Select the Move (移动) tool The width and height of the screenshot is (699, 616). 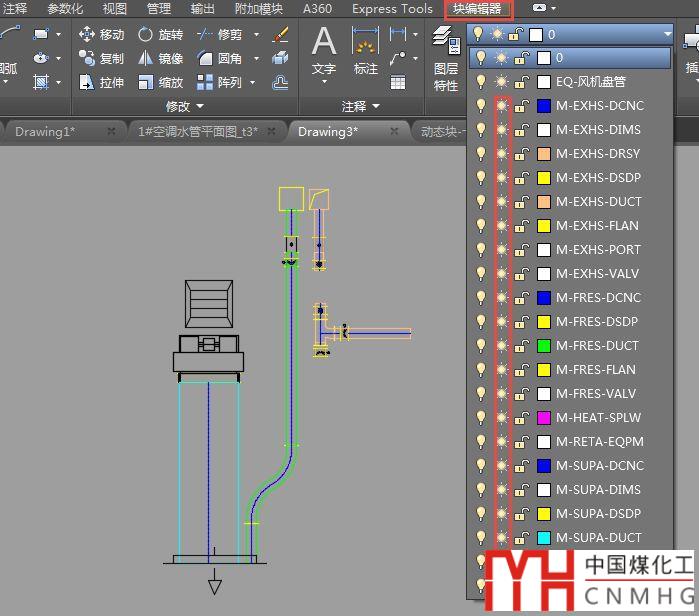(x=101, y=34)
